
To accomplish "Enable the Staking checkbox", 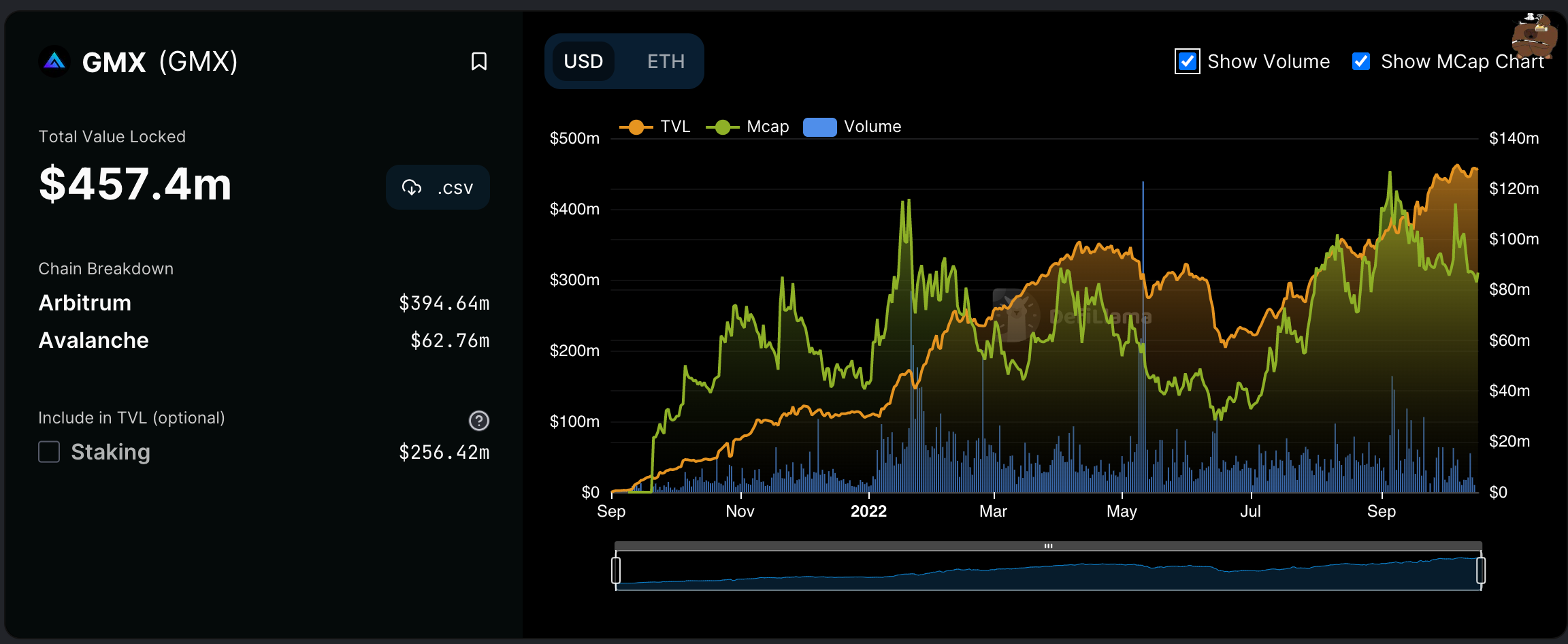I will 49,451.
